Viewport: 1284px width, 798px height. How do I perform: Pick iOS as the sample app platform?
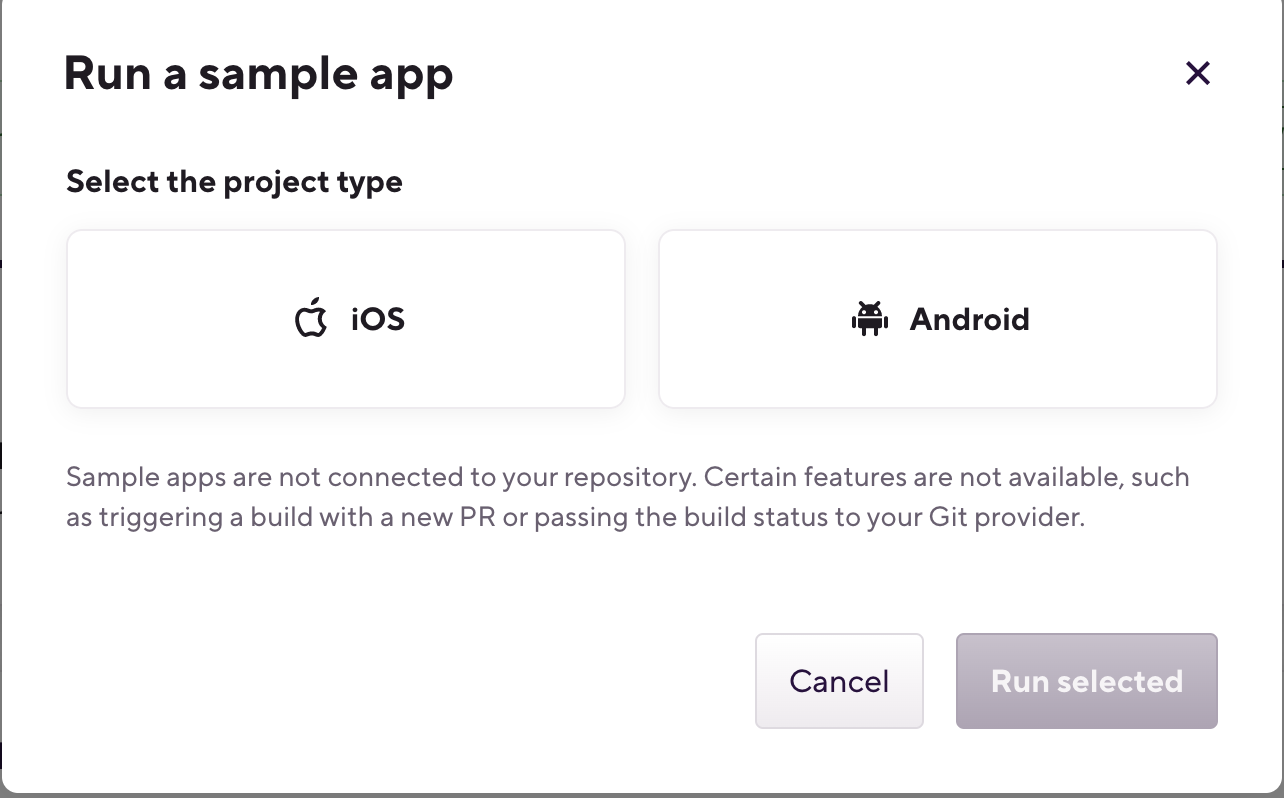(346, 319)
